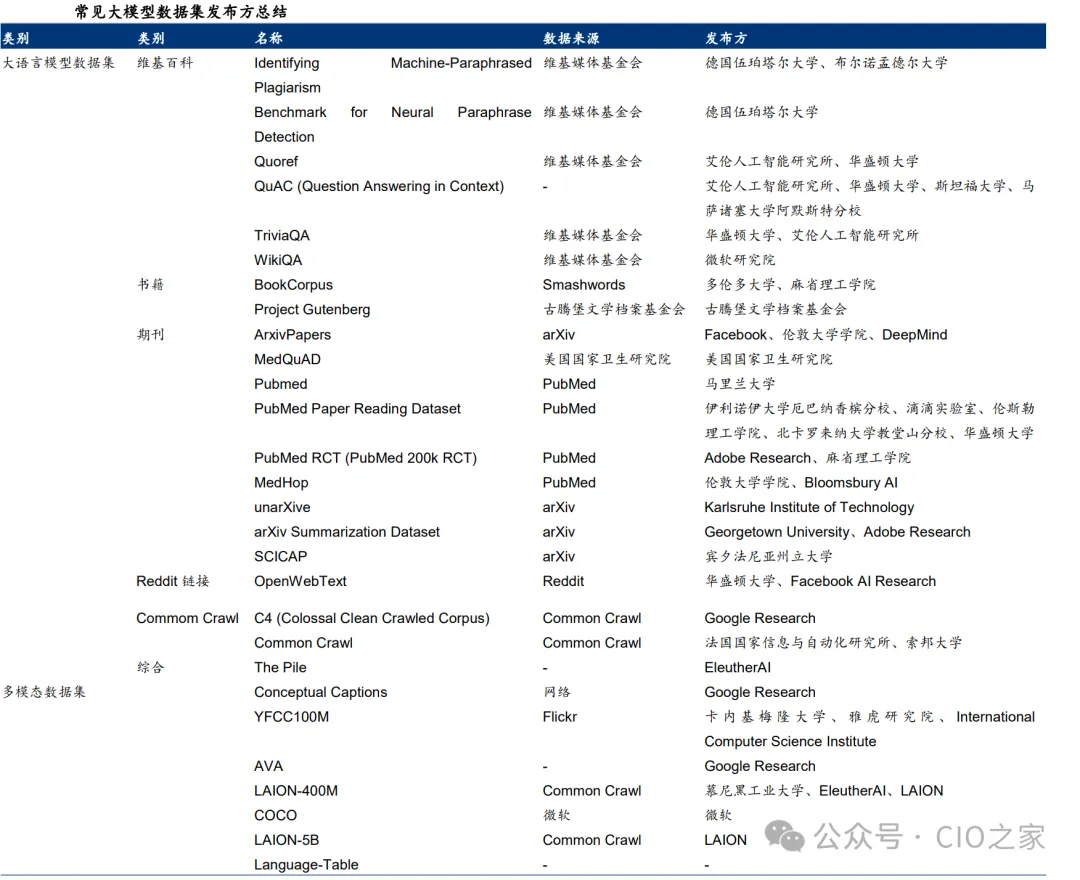Image resolution: width=1080 pixels, height=880 pixels.
Task: Select the "MedQuAD" dataset name
Action: coord(287,359)
